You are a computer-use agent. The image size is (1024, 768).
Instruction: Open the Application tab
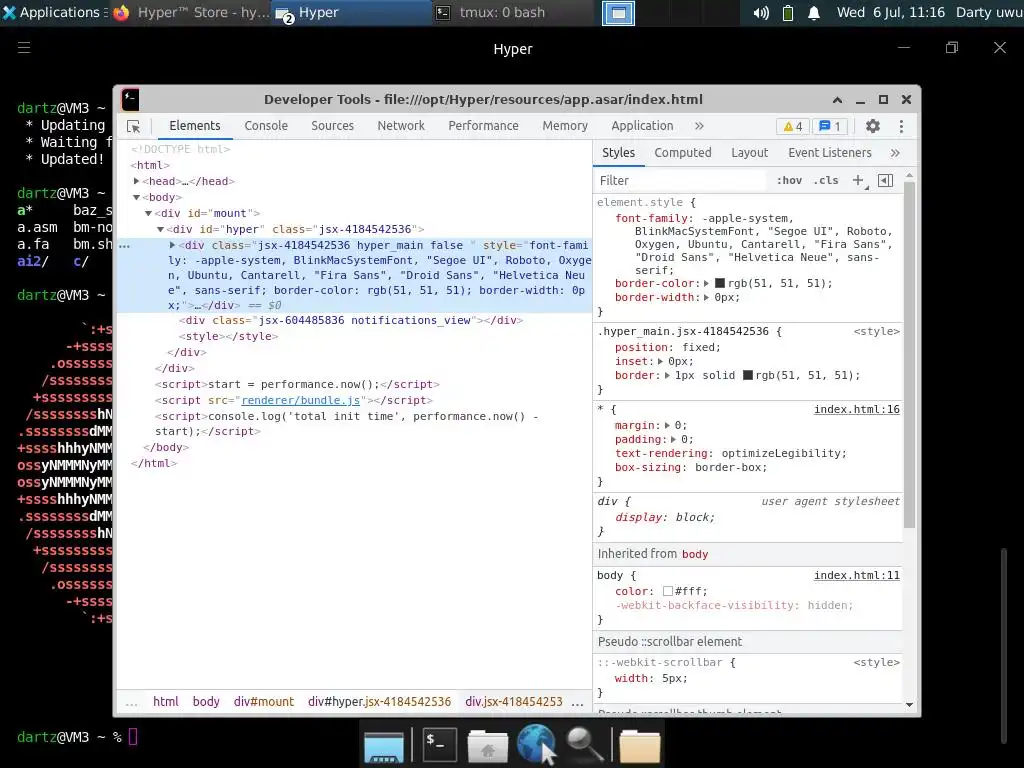click(642, 126)
